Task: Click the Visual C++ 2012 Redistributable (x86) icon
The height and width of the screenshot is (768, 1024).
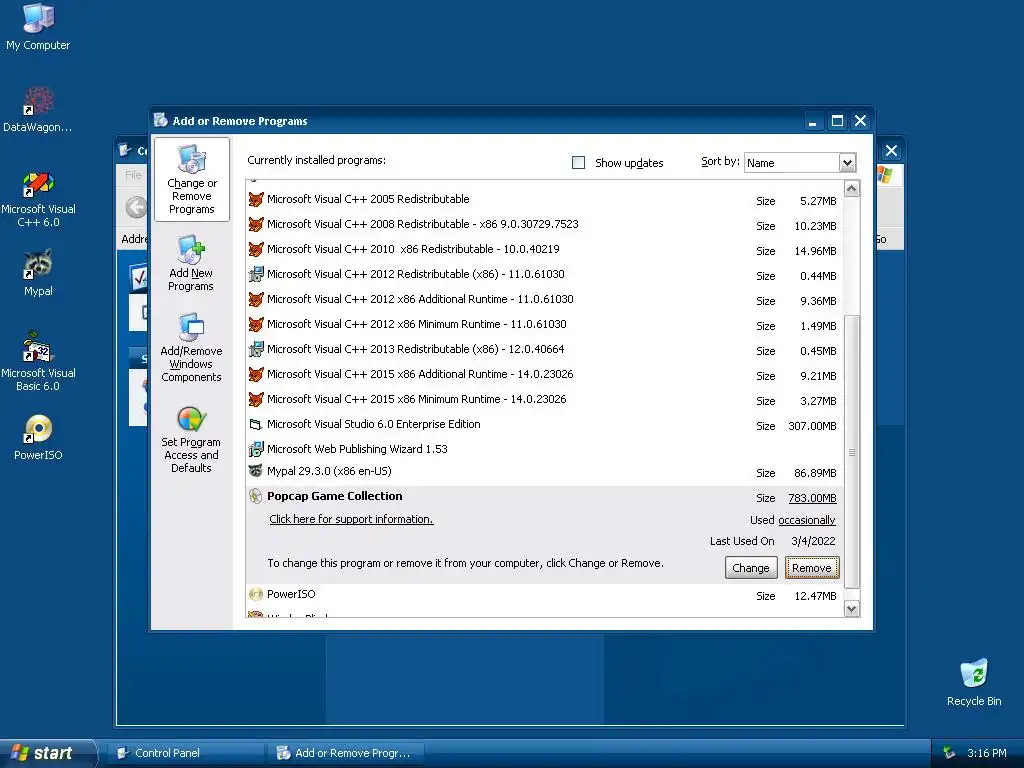Action: pyautogui.click(x=256, y=274)
